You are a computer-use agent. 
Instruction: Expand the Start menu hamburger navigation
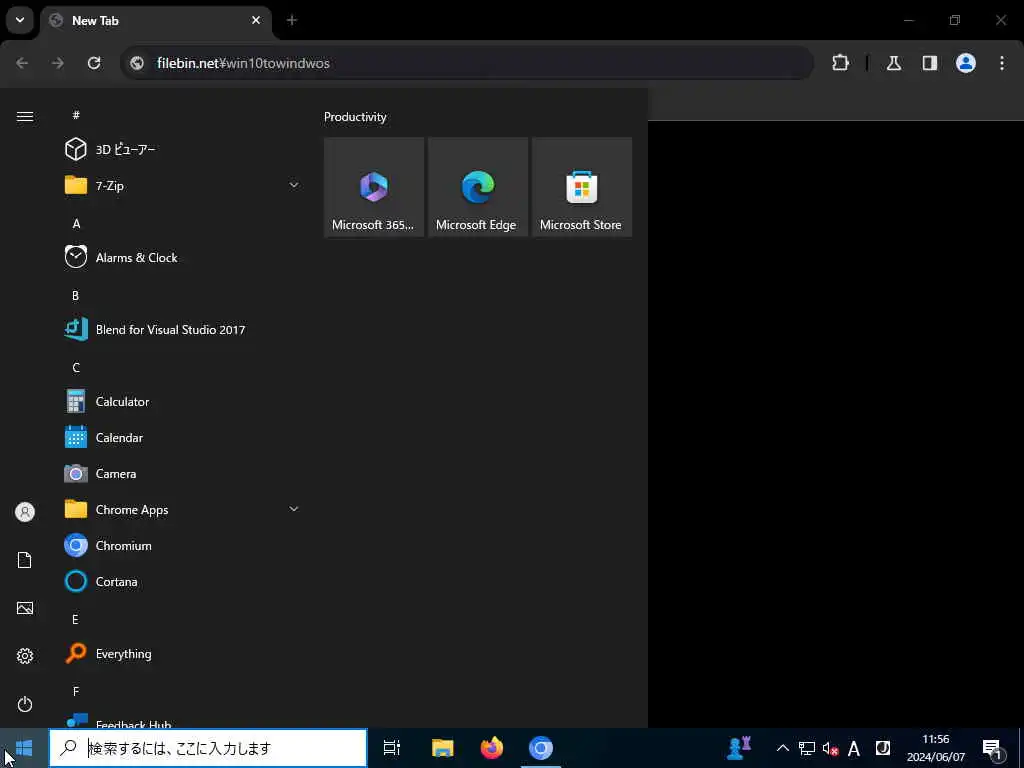coord(25,116)
